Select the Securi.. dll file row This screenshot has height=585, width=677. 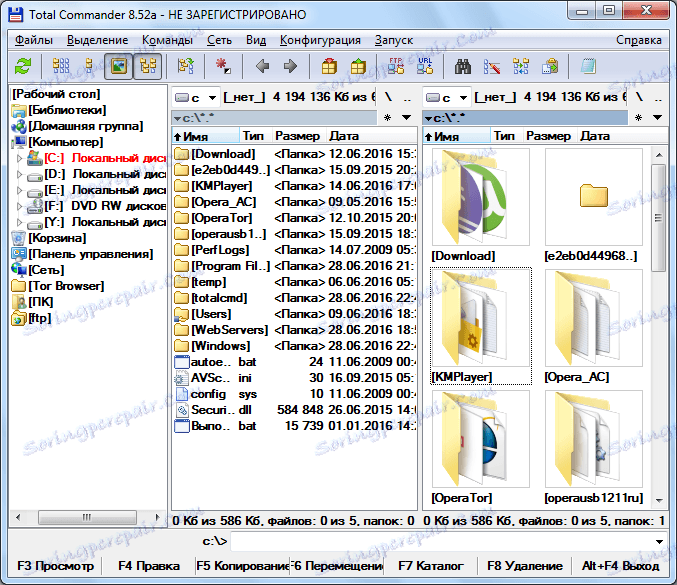[x=294, y=410]
